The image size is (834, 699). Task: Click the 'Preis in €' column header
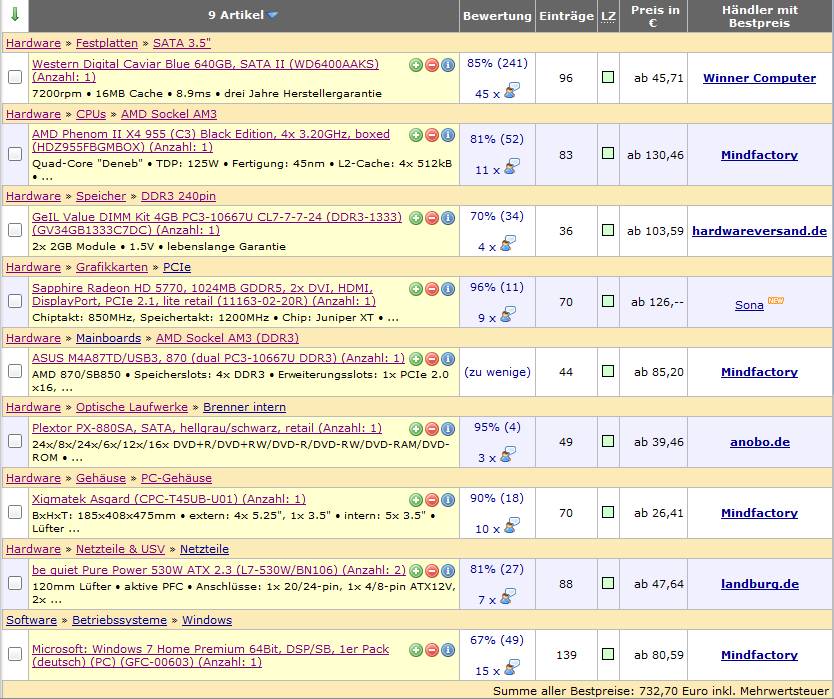coord(654,16)
